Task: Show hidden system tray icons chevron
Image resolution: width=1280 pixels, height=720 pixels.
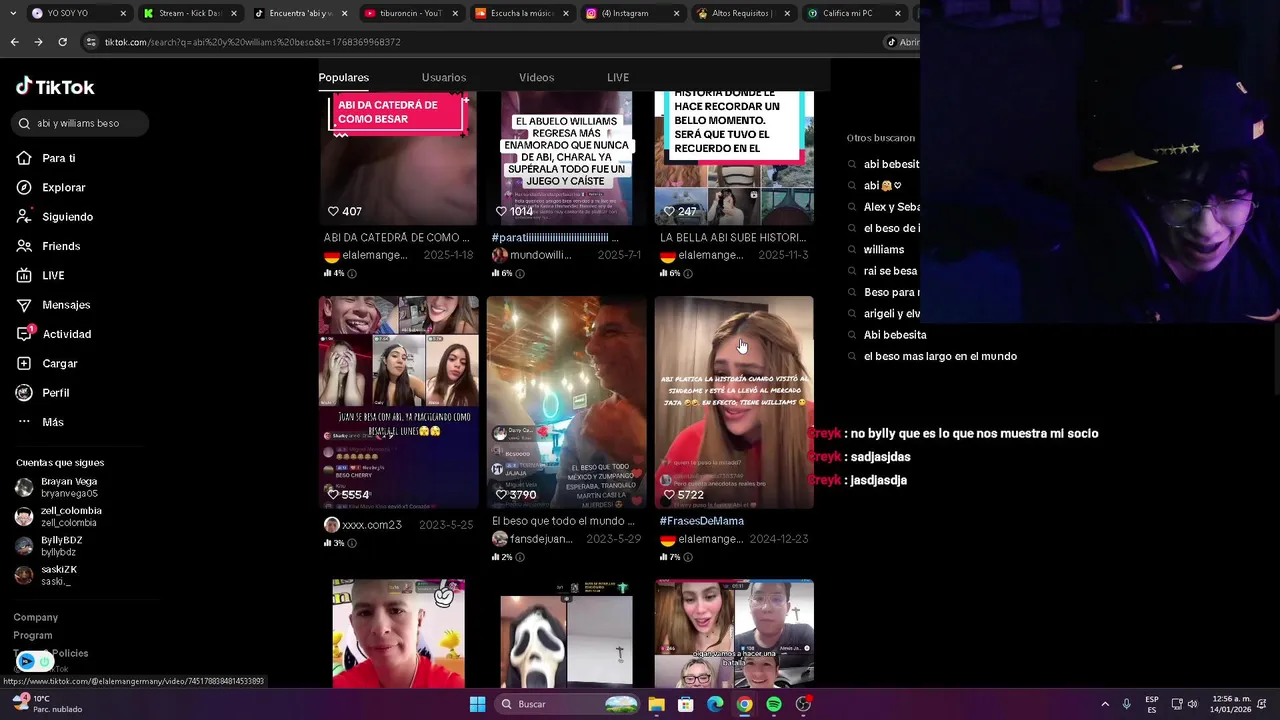Action: pos(1104,704)
